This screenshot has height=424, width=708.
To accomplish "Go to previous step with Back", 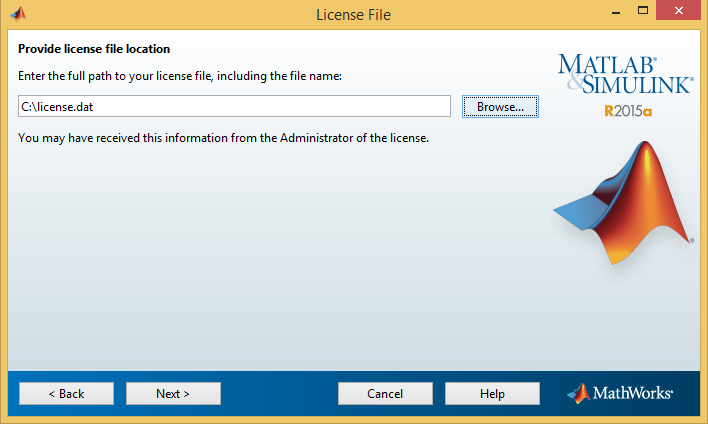I will coord(66,394).
